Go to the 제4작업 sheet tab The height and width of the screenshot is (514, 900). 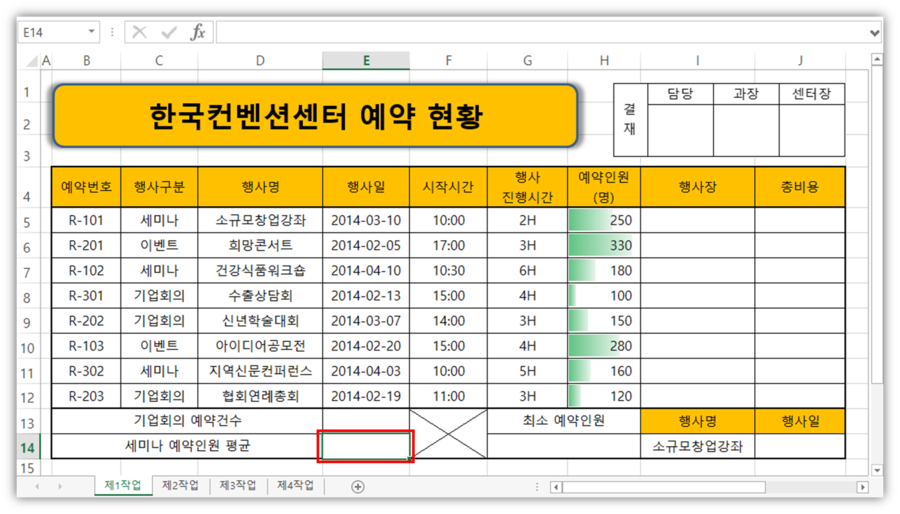295,486
